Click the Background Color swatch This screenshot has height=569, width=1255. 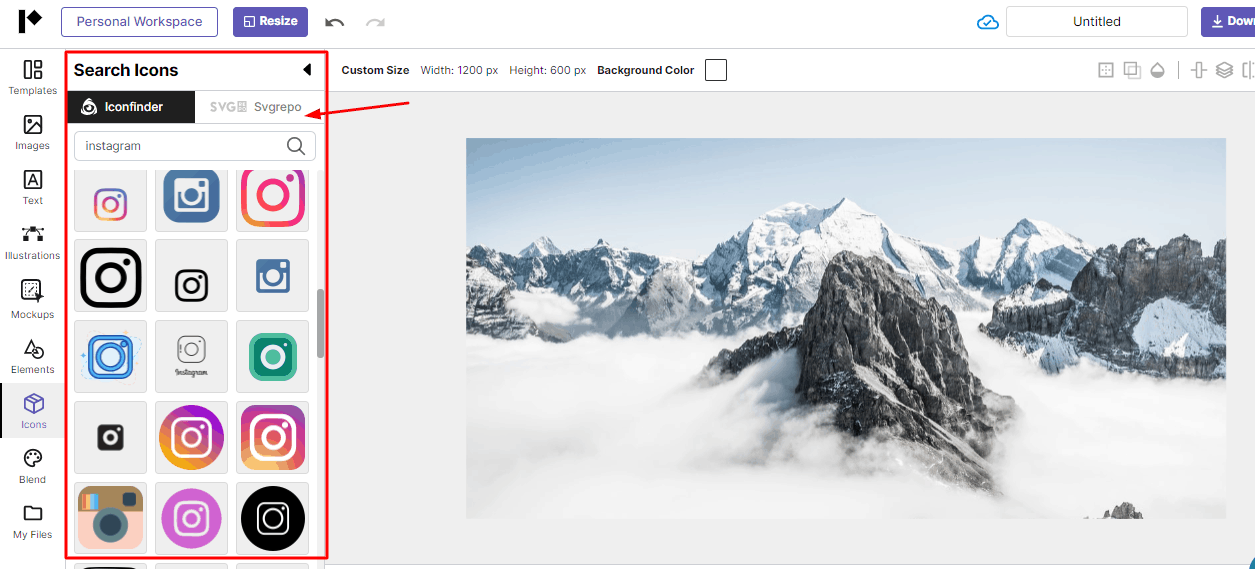click(715, 70)
